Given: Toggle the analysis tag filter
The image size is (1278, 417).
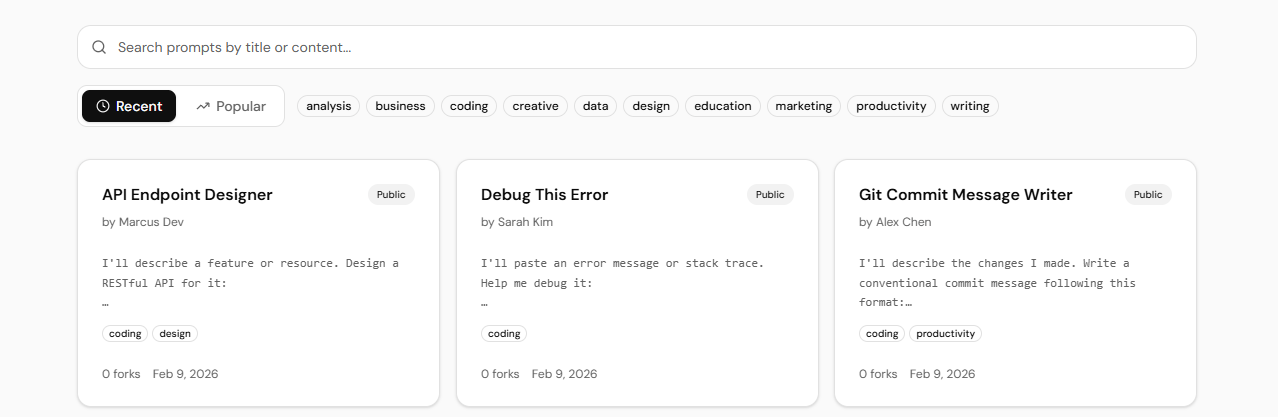Looking at the screenshot, I should coord(329,106).
